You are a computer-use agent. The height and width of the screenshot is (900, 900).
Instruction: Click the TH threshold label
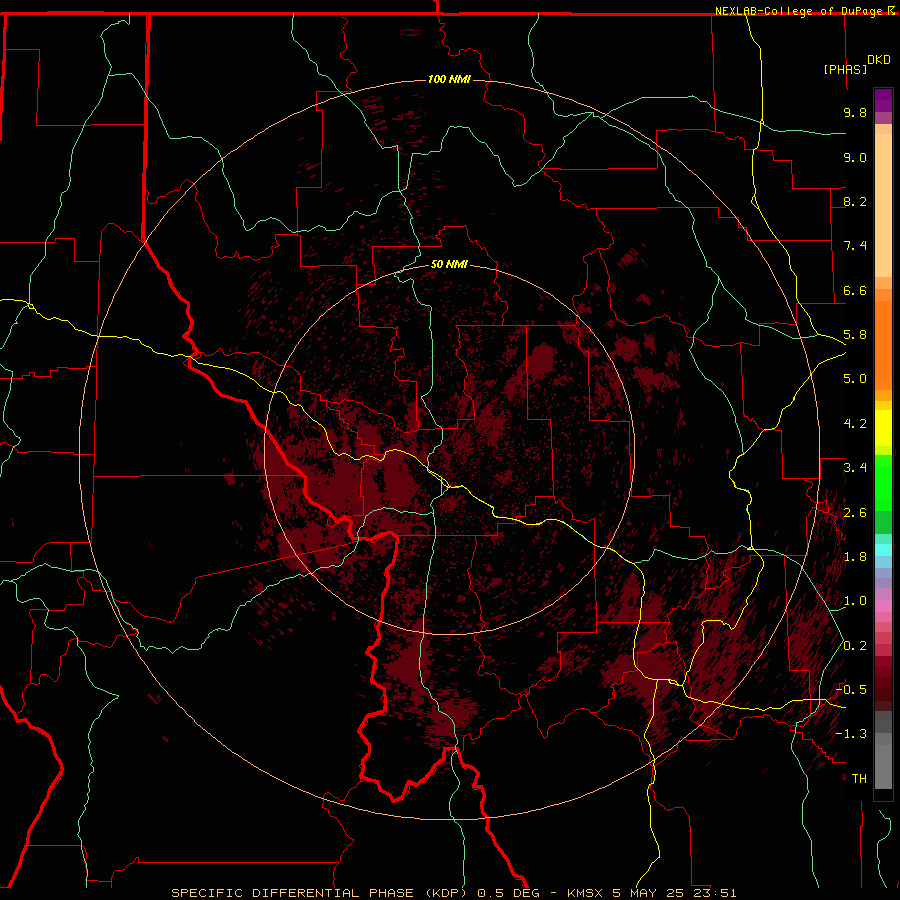[859, 779]
